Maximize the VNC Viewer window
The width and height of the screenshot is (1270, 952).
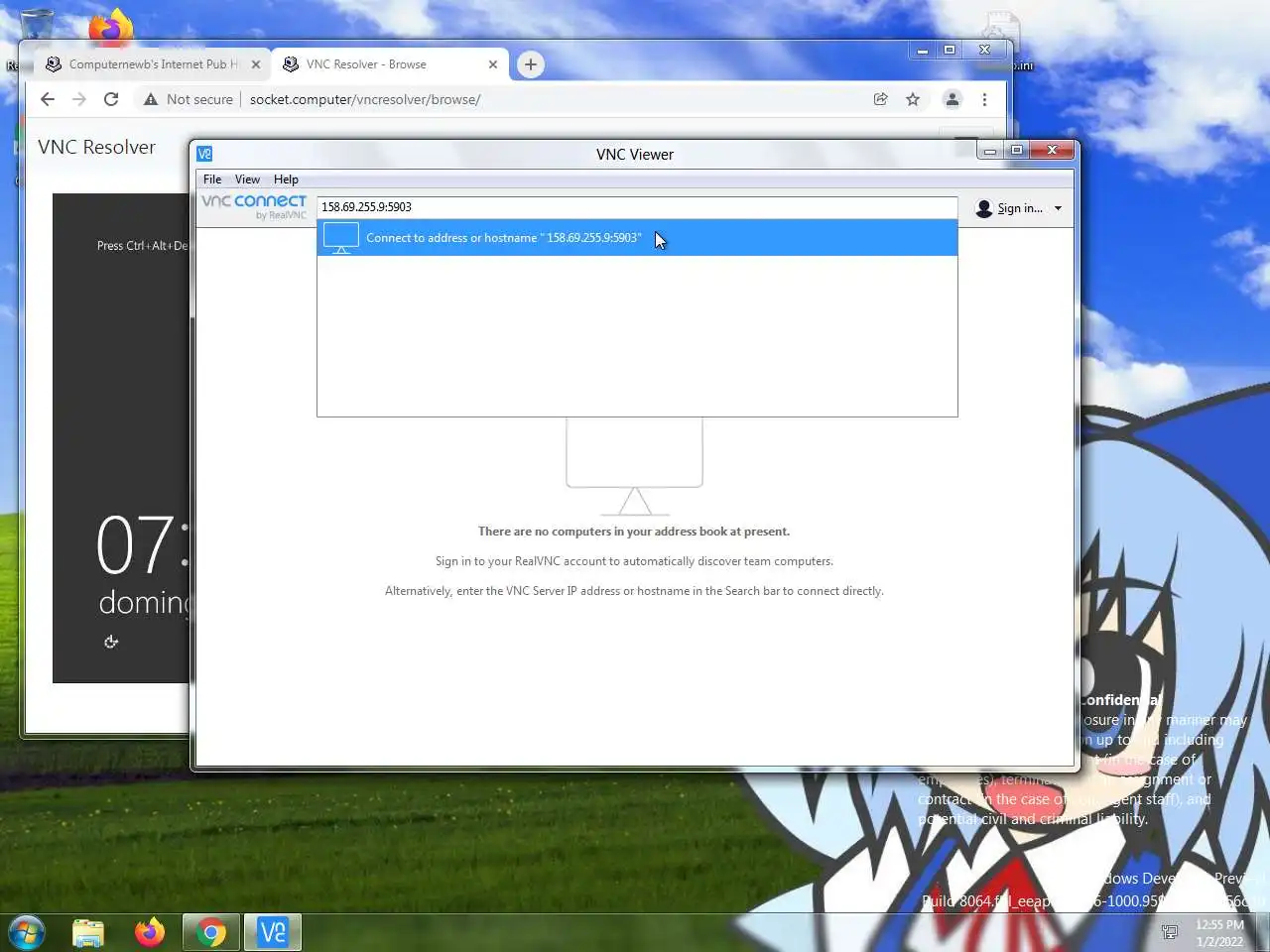(1016, 151)
